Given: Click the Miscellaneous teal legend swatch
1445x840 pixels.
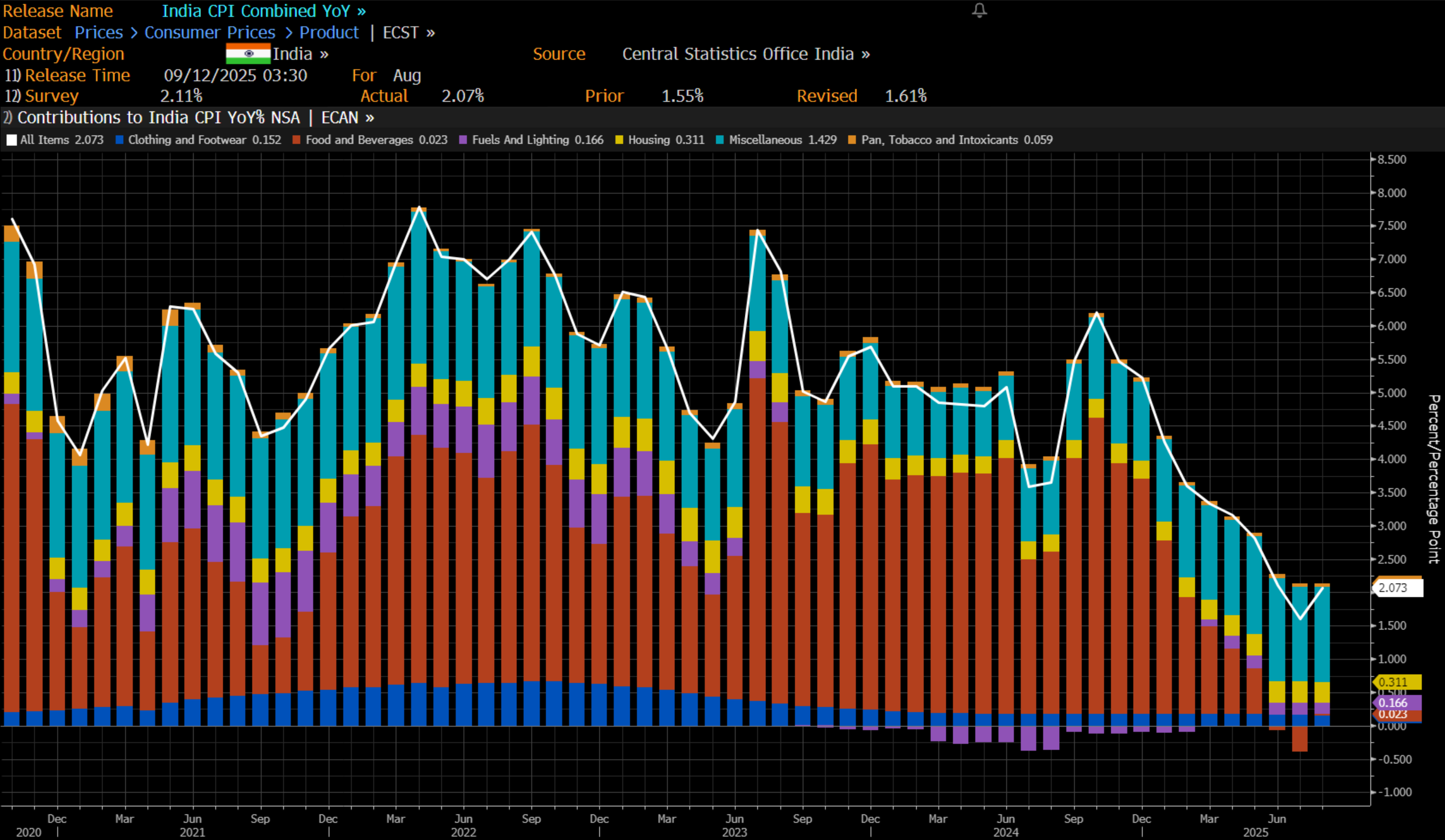Looking at the screenshot, I should pyautogui.click(x=720, y=140).
